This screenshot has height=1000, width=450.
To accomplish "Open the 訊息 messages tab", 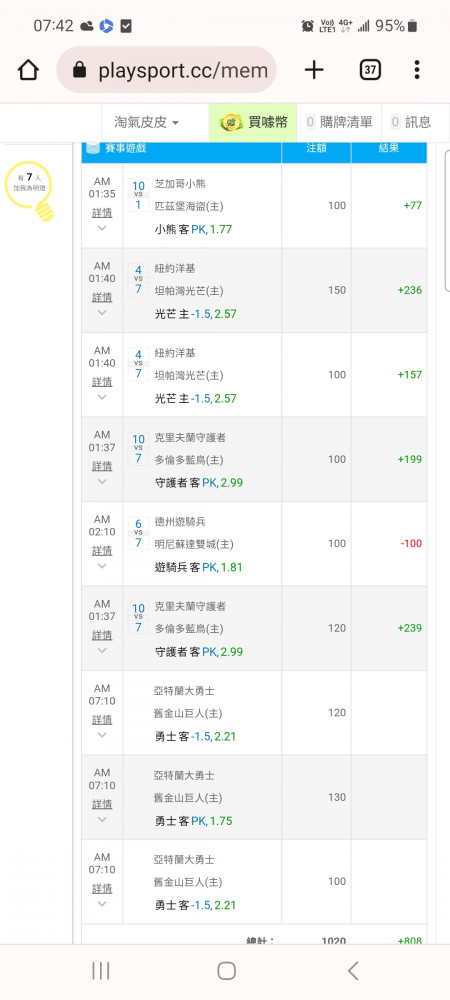I will [x=412, y=122].
